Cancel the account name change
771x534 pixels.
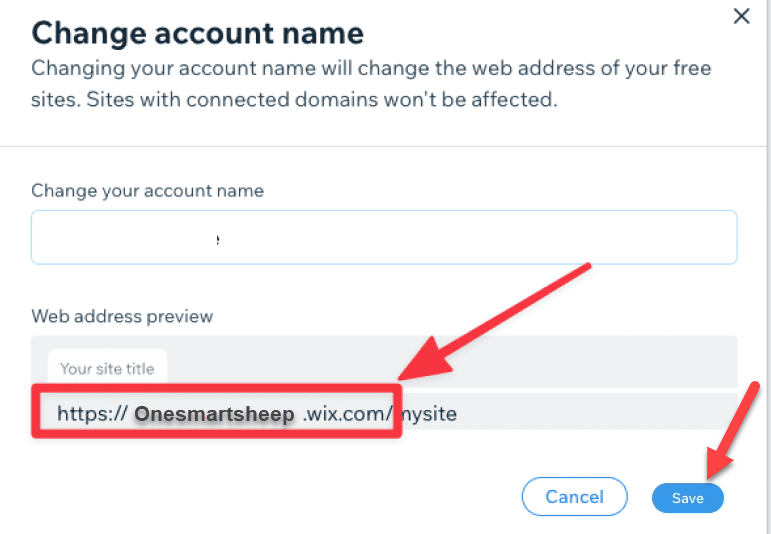(574, 497)
